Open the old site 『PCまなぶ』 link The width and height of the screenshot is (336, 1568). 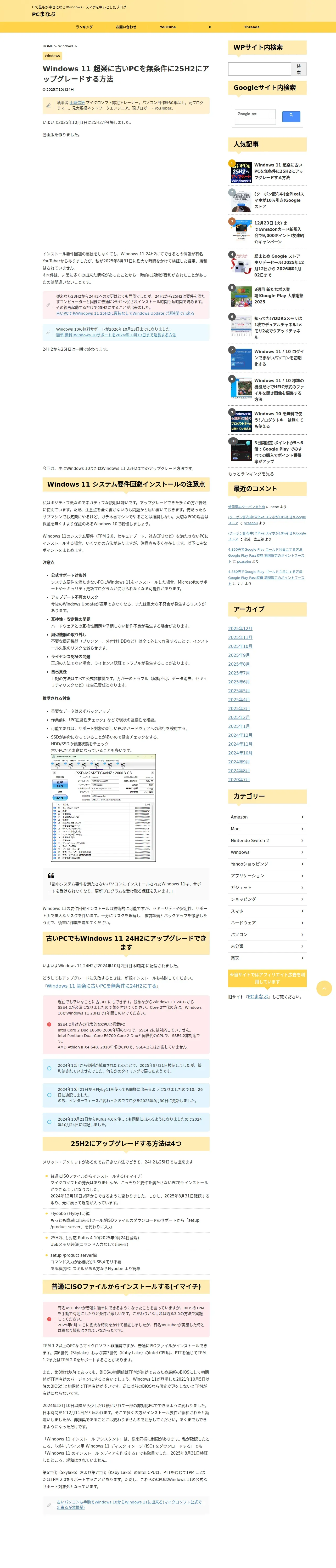[x=258, y=997]
